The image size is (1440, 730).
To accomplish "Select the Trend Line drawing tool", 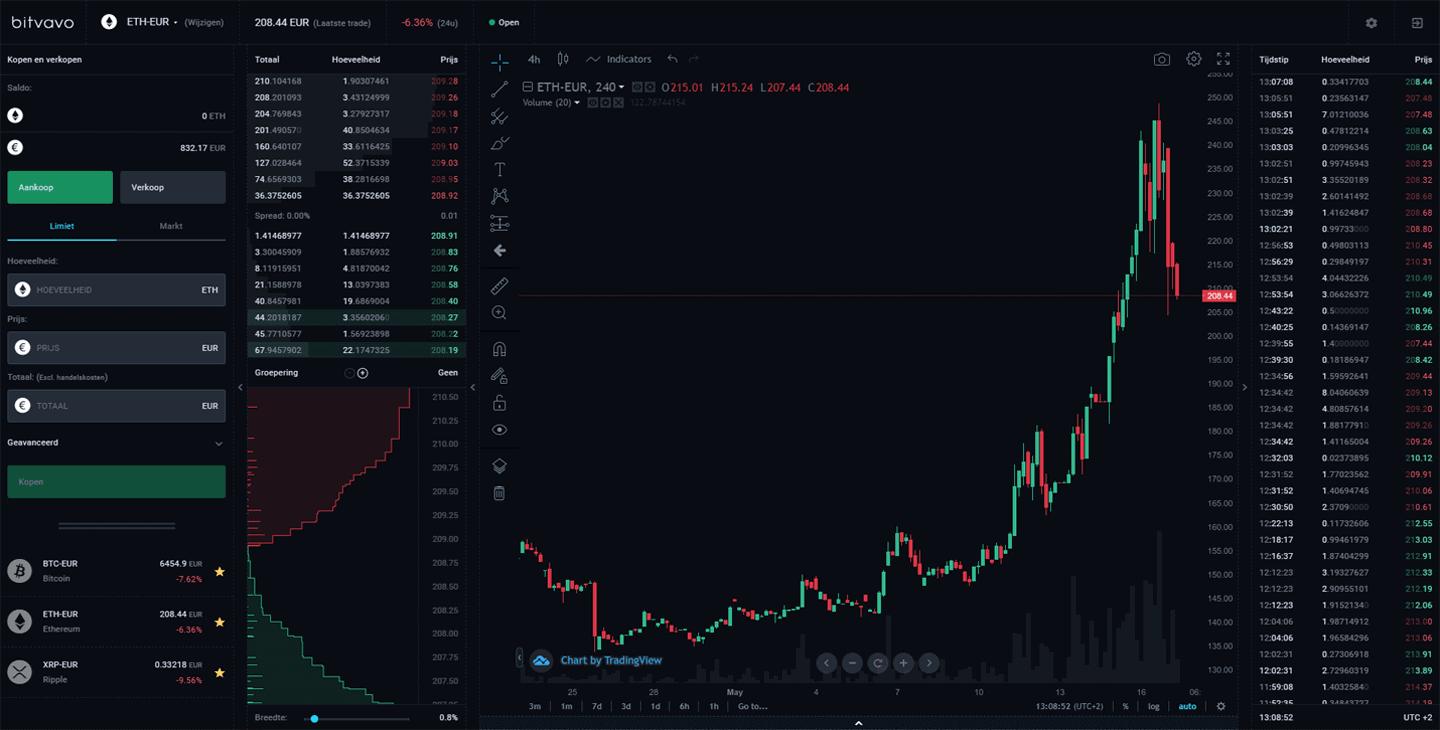I will coord(499,89).
